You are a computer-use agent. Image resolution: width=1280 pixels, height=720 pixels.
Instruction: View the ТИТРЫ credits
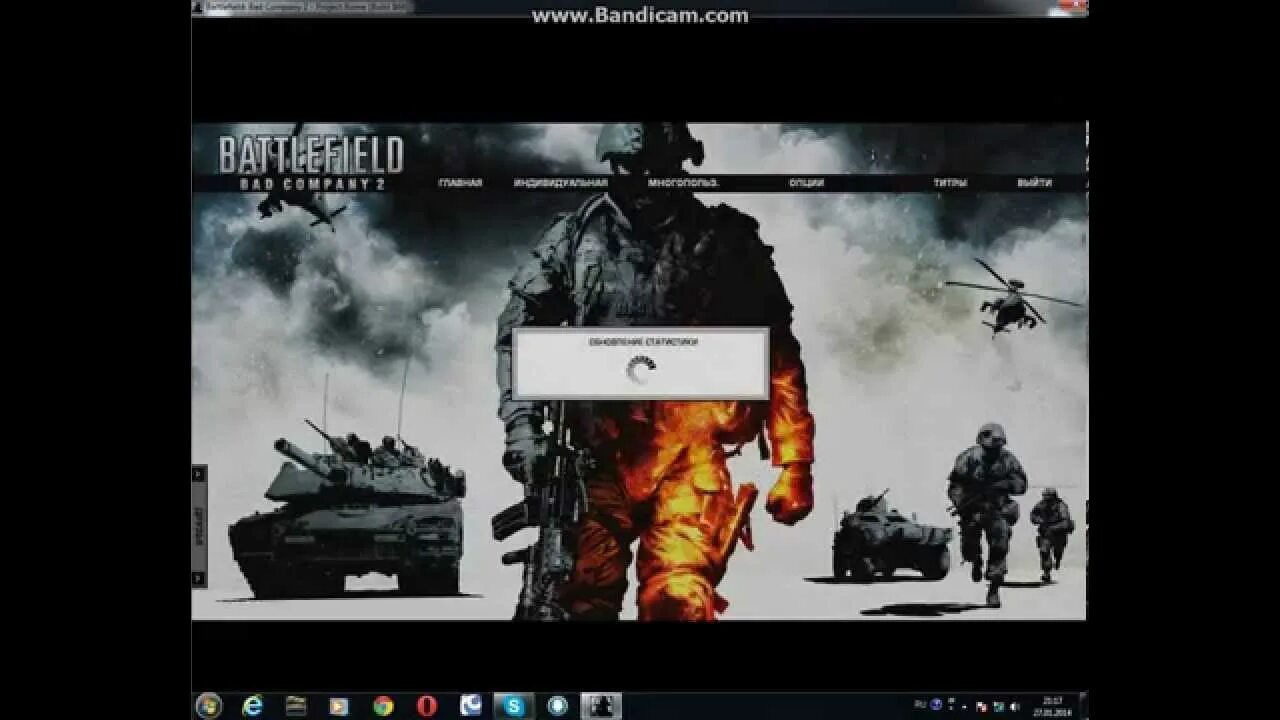coord(950,183)
